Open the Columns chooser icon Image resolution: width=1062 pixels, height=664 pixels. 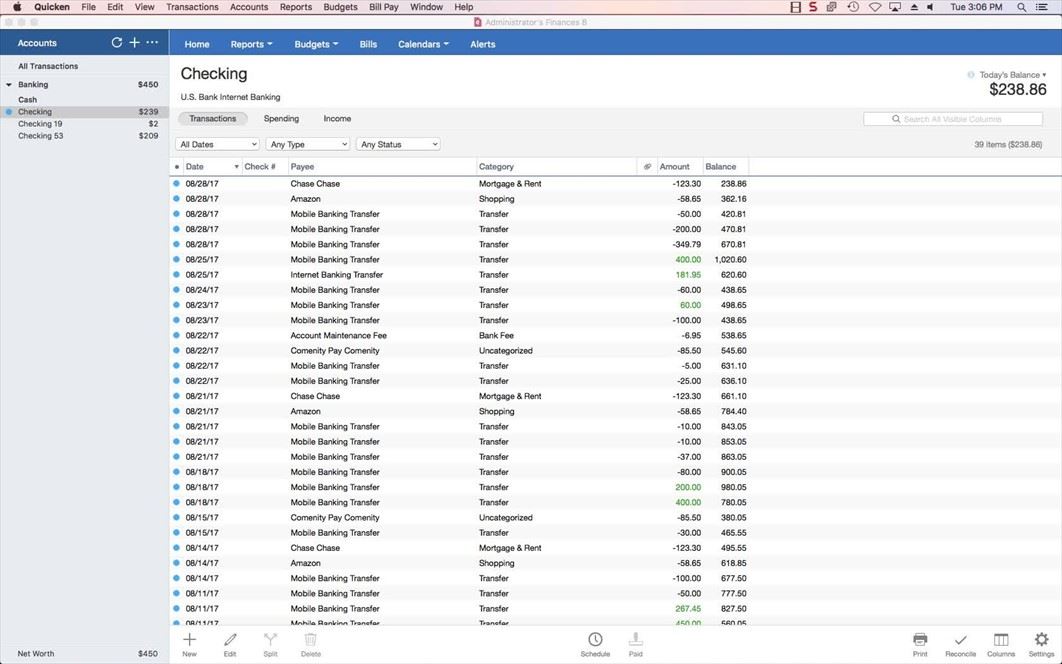[1001, 640]
